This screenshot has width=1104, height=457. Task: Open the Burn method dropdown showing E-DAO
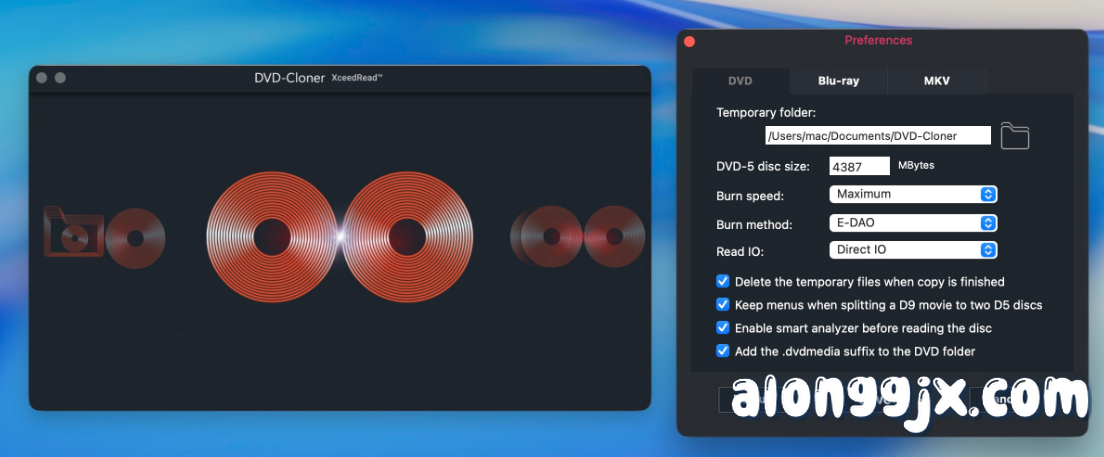[x=913, y=223]
